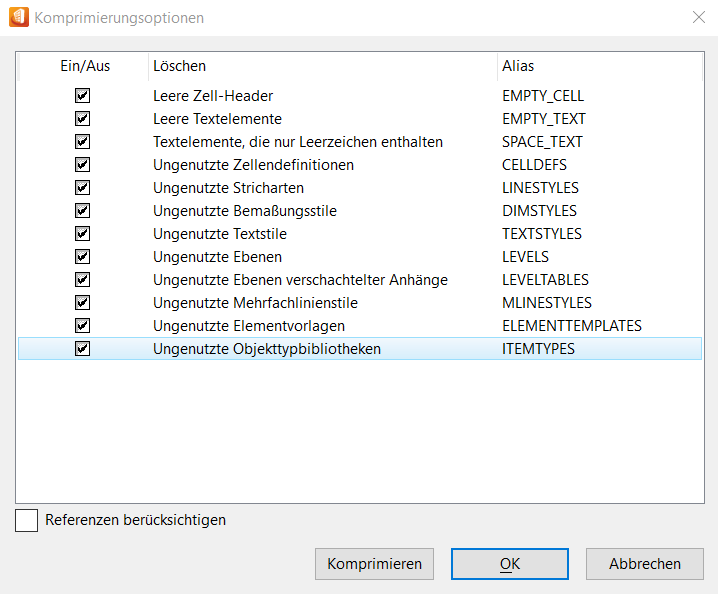Disable the Ungenutzte Ebenen checkbox
The height and width of the screenshot is (594, 718).
click(x=83, y=257)
